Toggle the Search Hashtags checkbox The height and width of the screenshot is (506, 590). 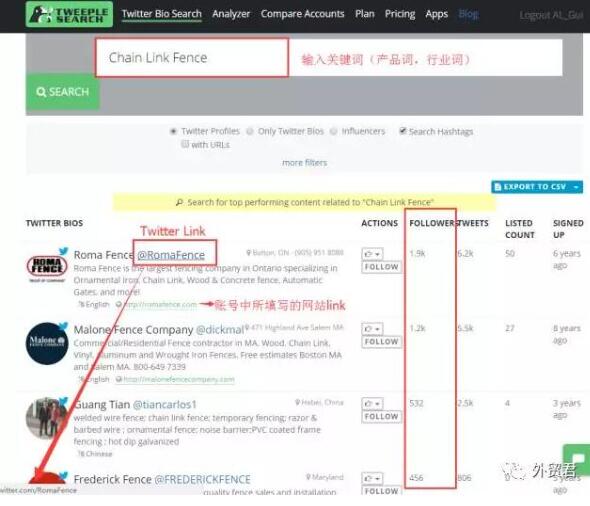(403, 131)
